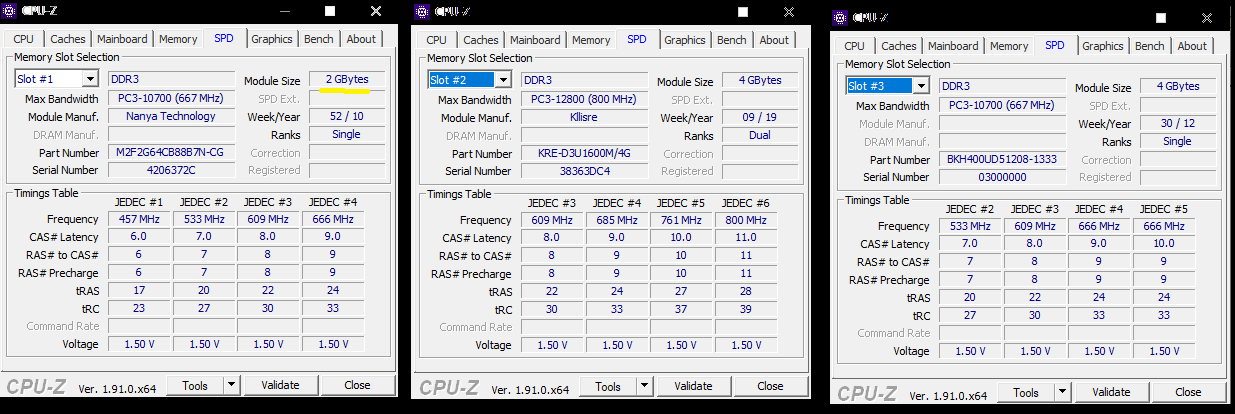Open the Slot #1 memory slot dropdown
The image size is (1235, 414).
(x=90, y=79)
